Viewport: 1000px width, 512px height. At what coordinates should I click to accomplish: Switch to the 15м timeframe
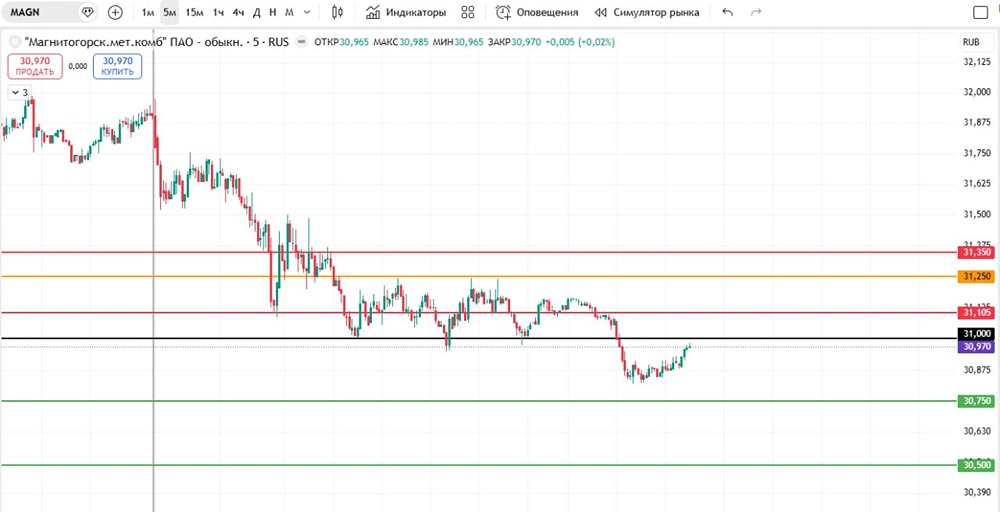(x=195, y=12)
